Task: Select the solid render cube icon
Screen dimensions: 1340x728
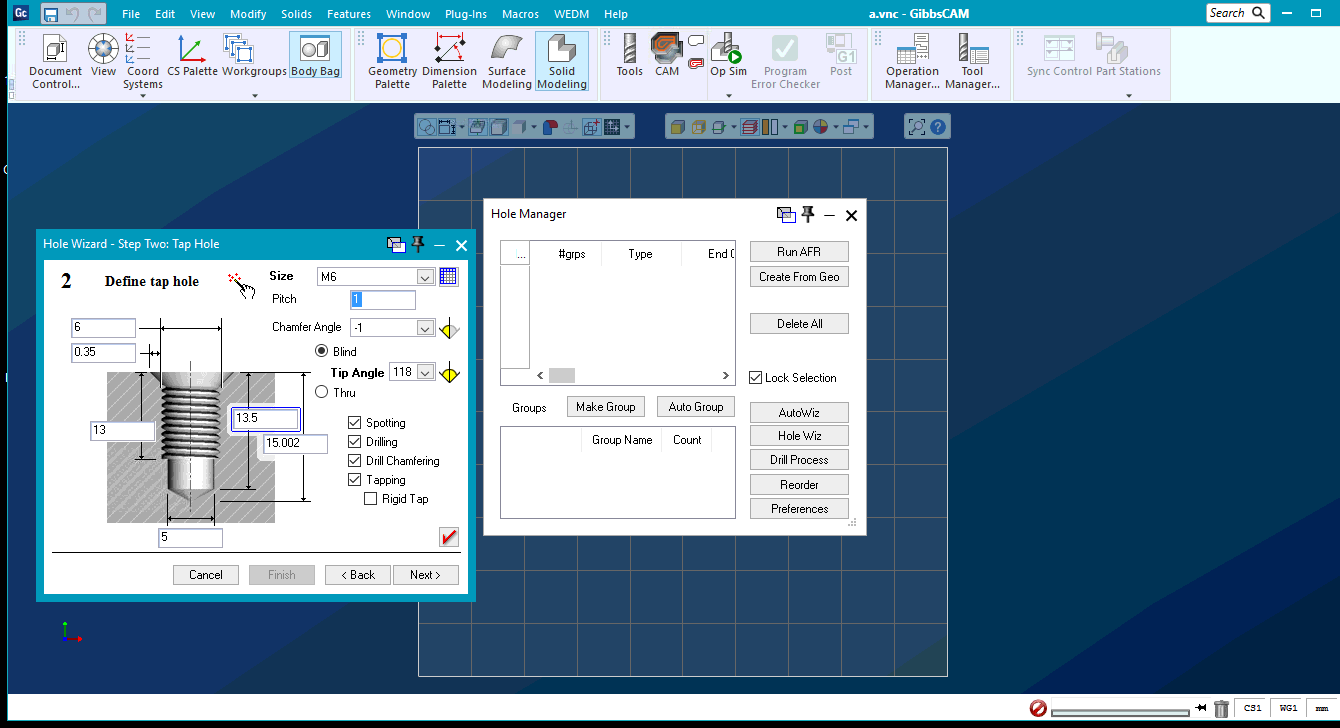Action: click(677, 127)
